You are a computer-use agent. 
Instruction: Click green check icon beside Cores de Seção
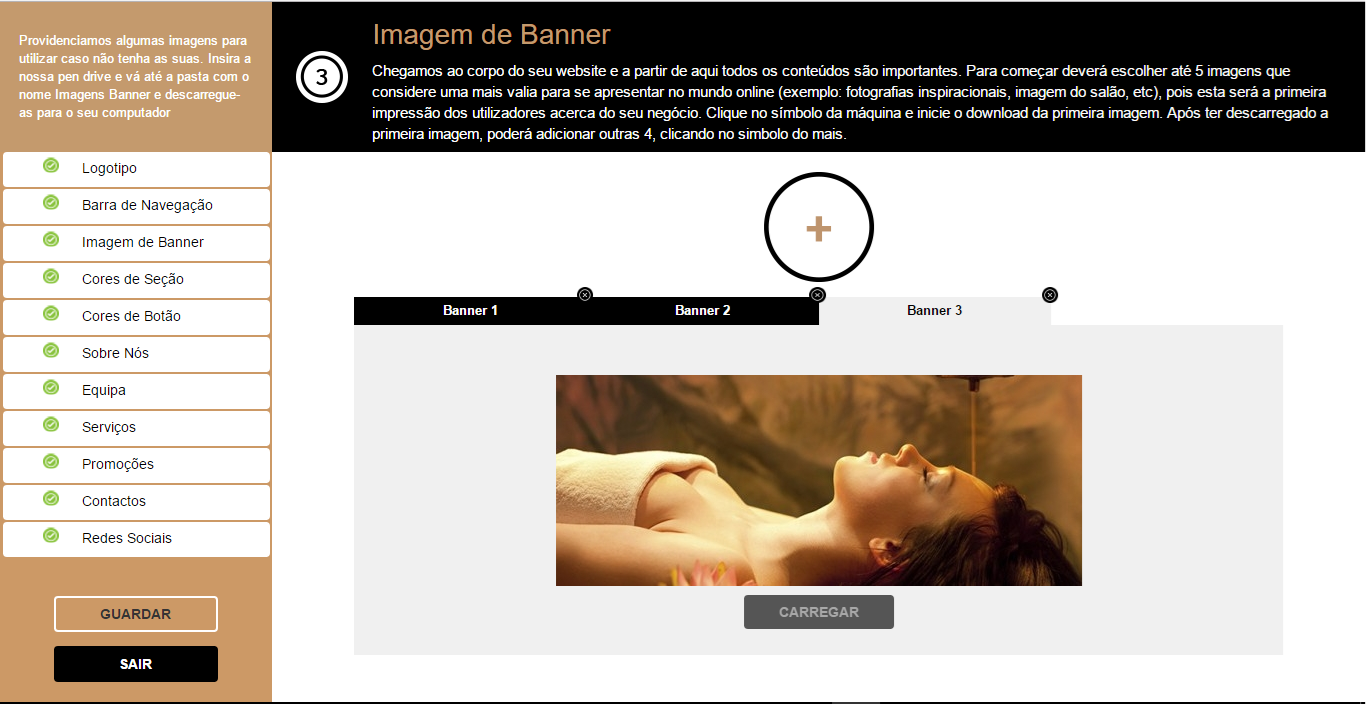(51, 277)
